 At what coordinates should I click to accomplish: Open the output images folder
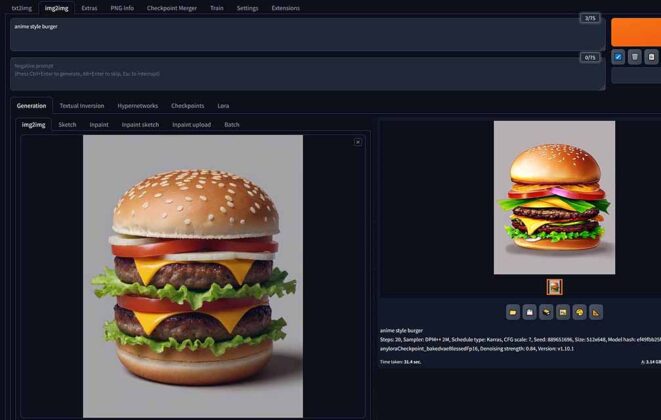[513, 312]
